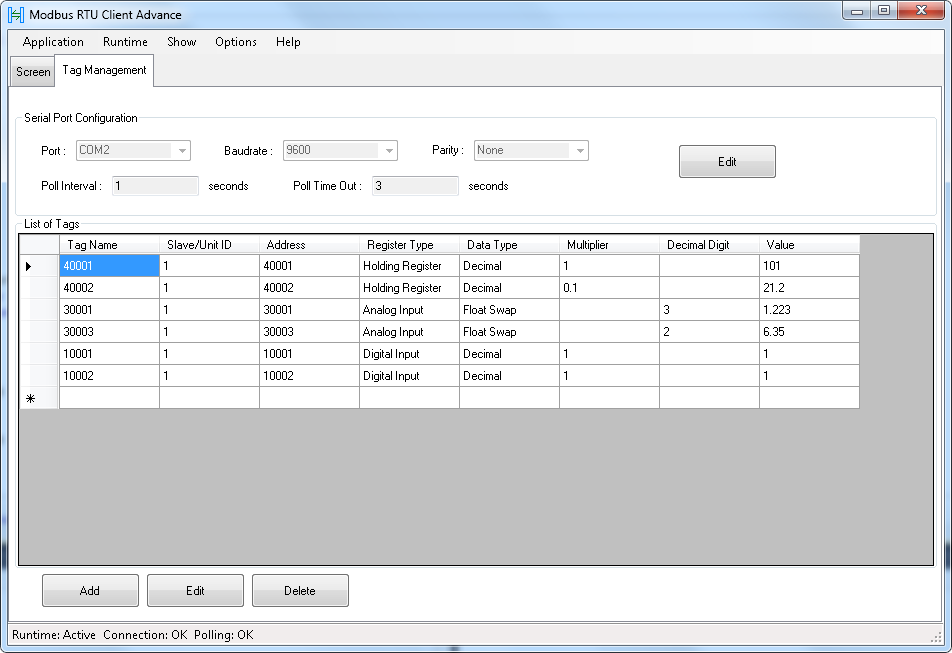Click Float Swap cell in row 30003
This screenshot has width=952, height=653.
pyautogui.click(x=509, y=332)
